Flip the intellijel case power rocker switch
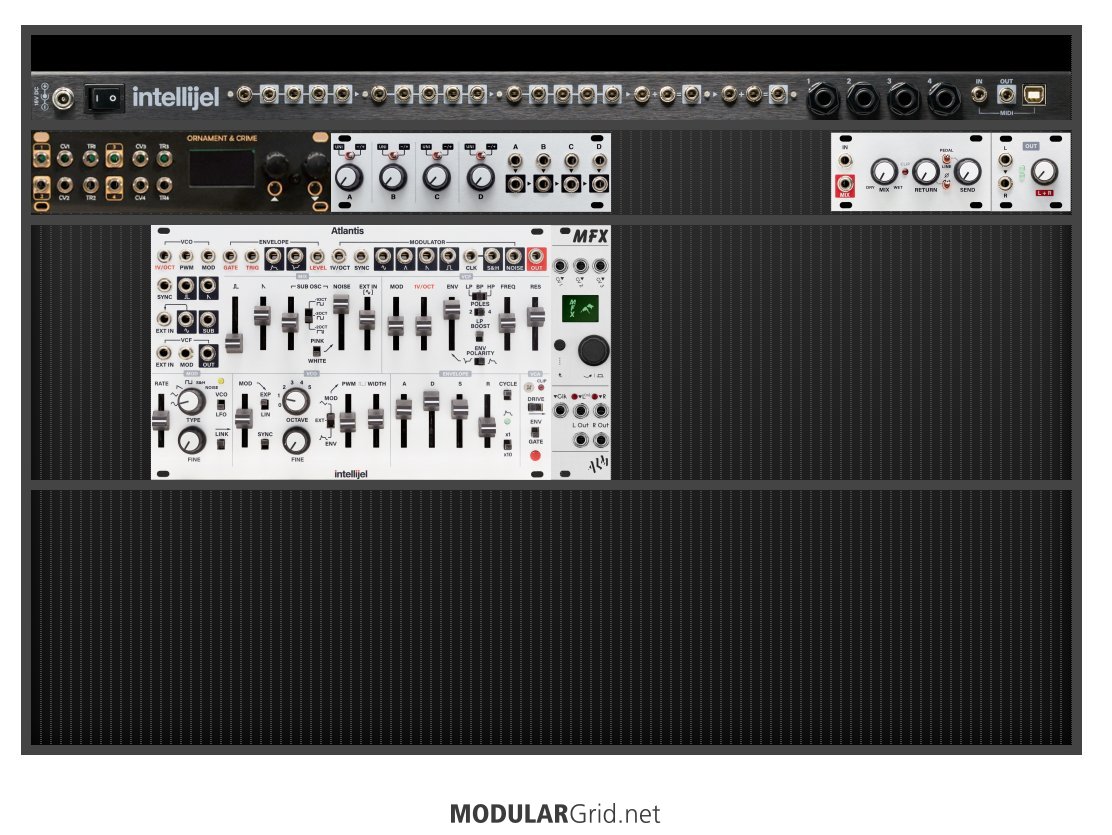 104,97
